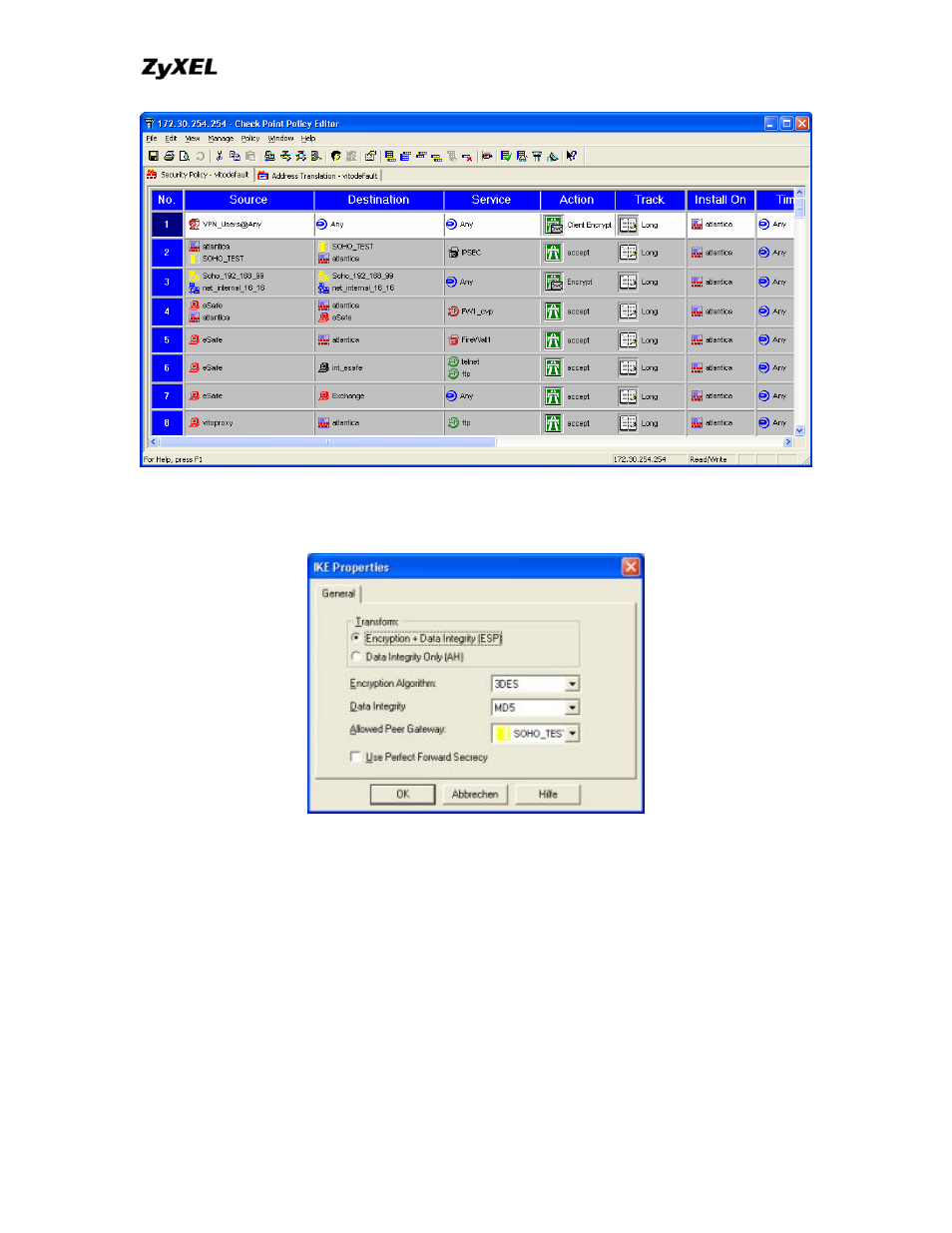This screenshot has height=1233, width=952.
Task: Click the context Help arrow icon
Action: click(571, 156)
